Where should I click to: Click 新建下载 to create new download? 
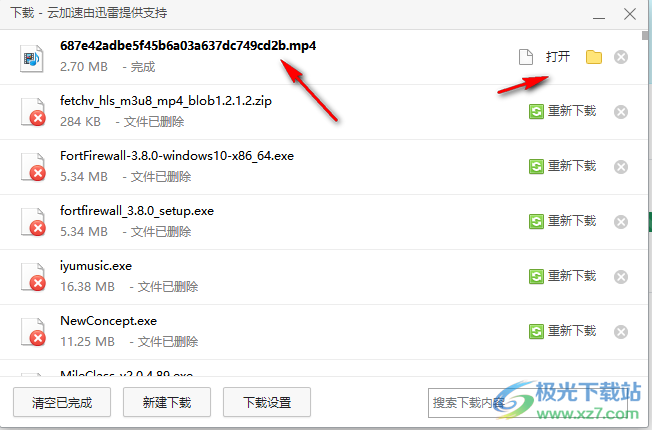(167, 402)
